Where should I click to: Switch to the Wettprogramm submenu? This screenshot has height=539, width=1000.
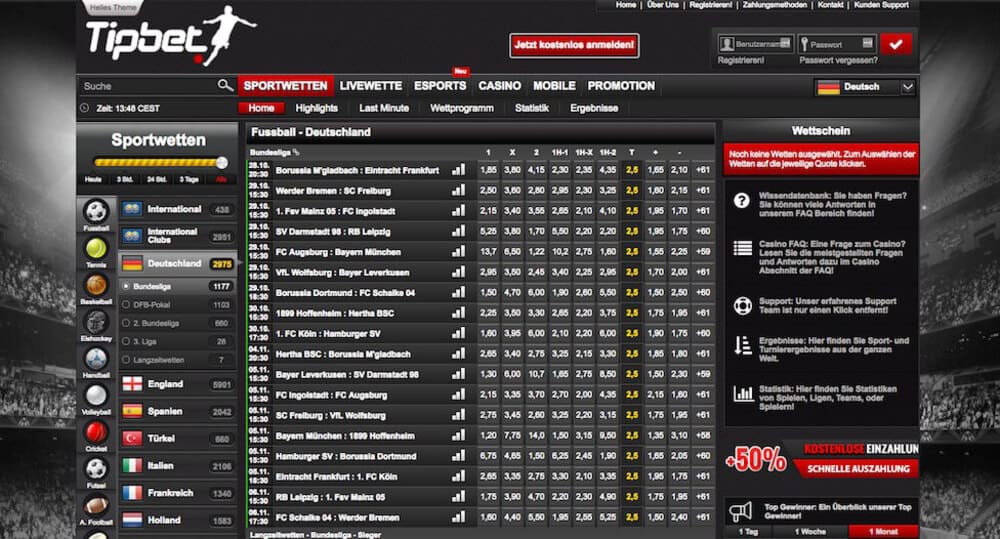(x=462, y=108)
